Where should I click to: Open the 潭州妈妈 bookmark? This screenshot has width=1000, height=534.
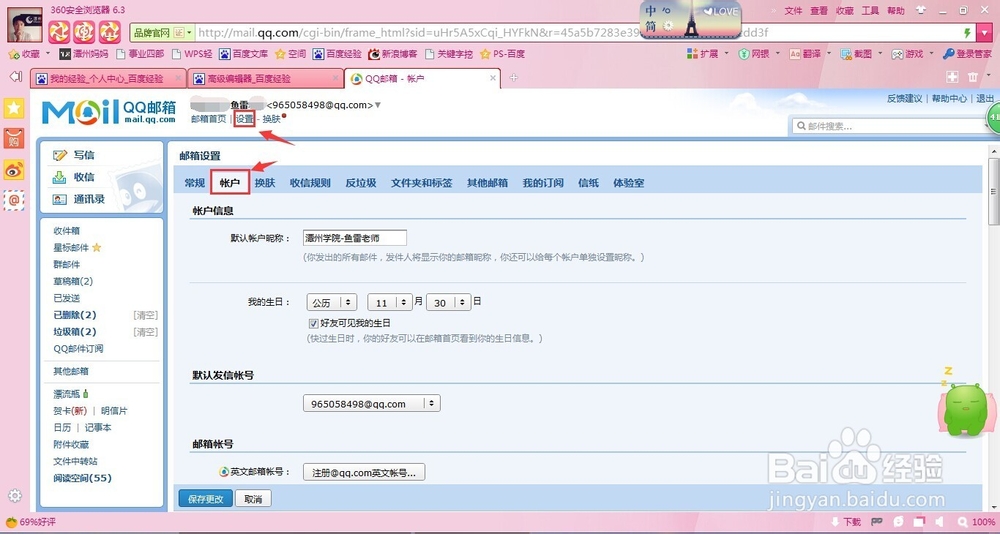83,54
